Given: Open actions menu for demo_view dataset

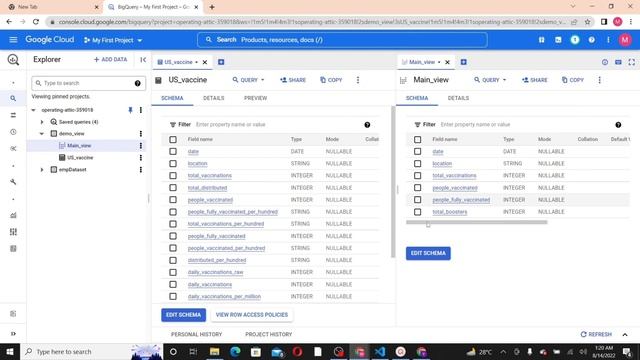Looking at the screenshot, I should pyautogui.click(x=141, y=133).
